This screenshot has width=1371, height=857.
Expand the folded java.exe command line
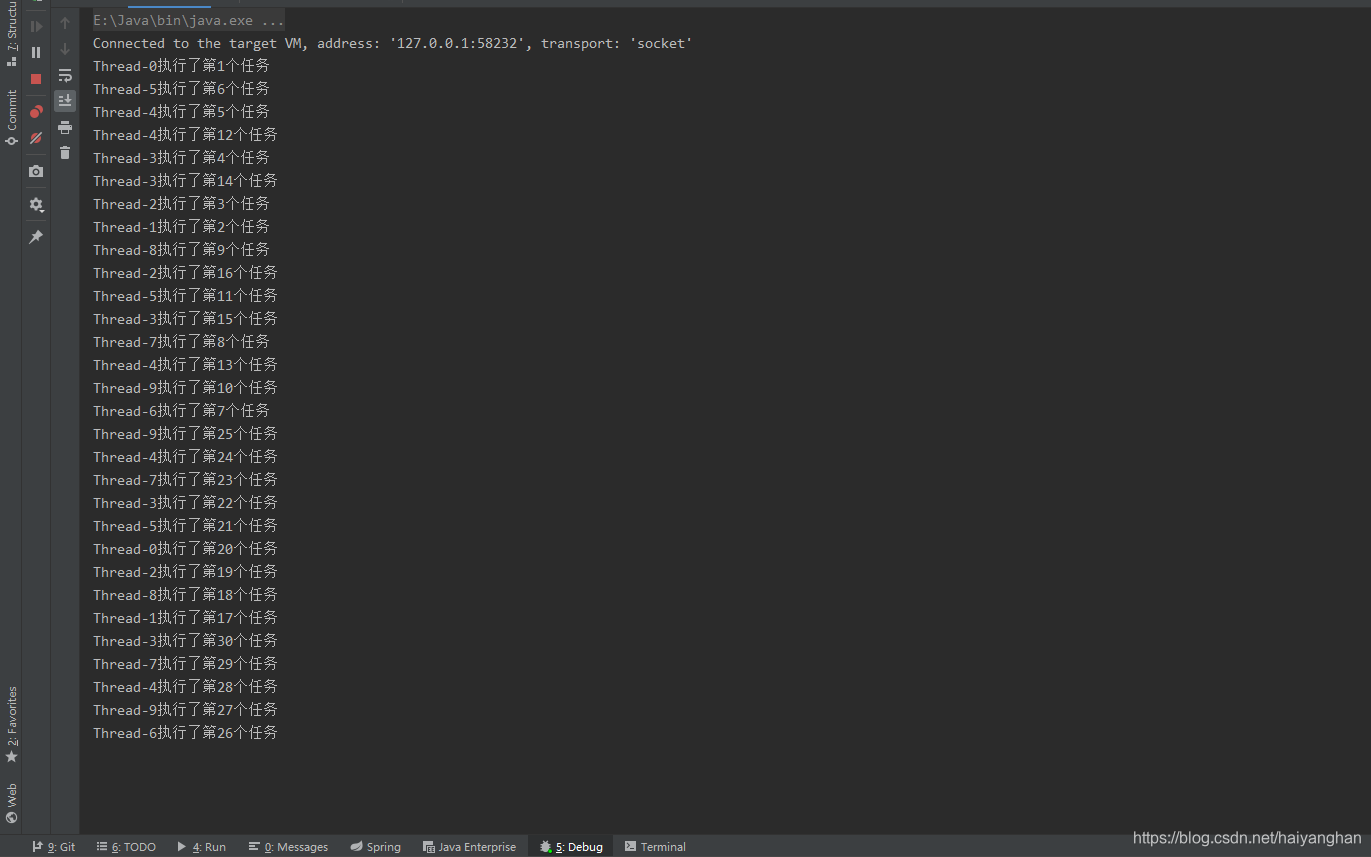click(188, 20)
